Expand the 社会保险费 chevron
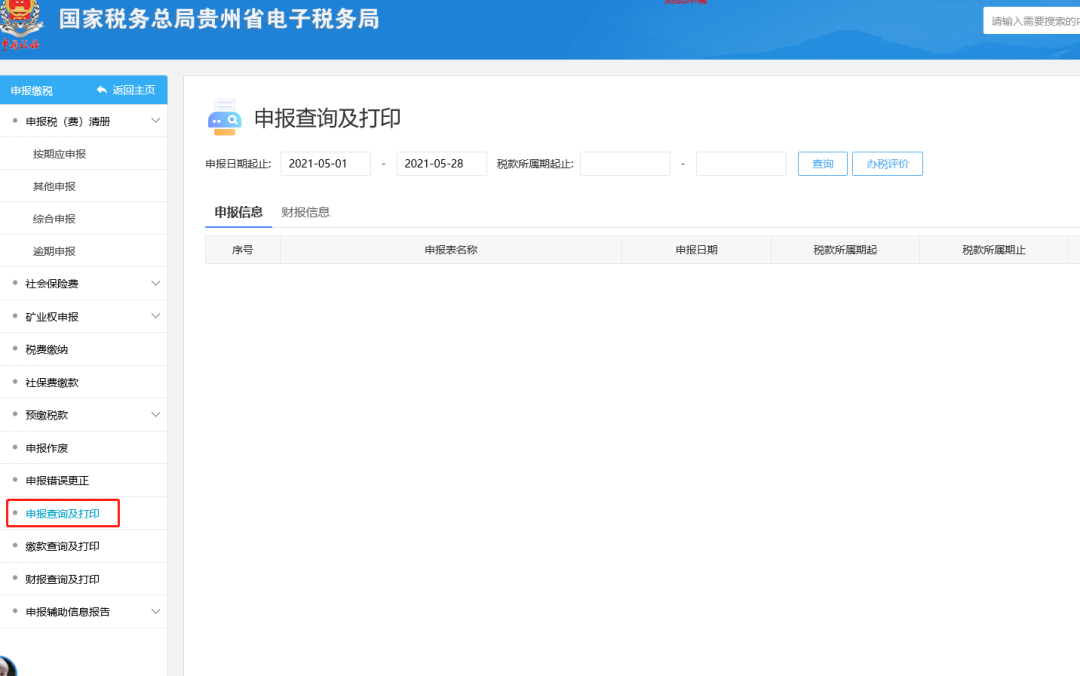 click(156, 283)
